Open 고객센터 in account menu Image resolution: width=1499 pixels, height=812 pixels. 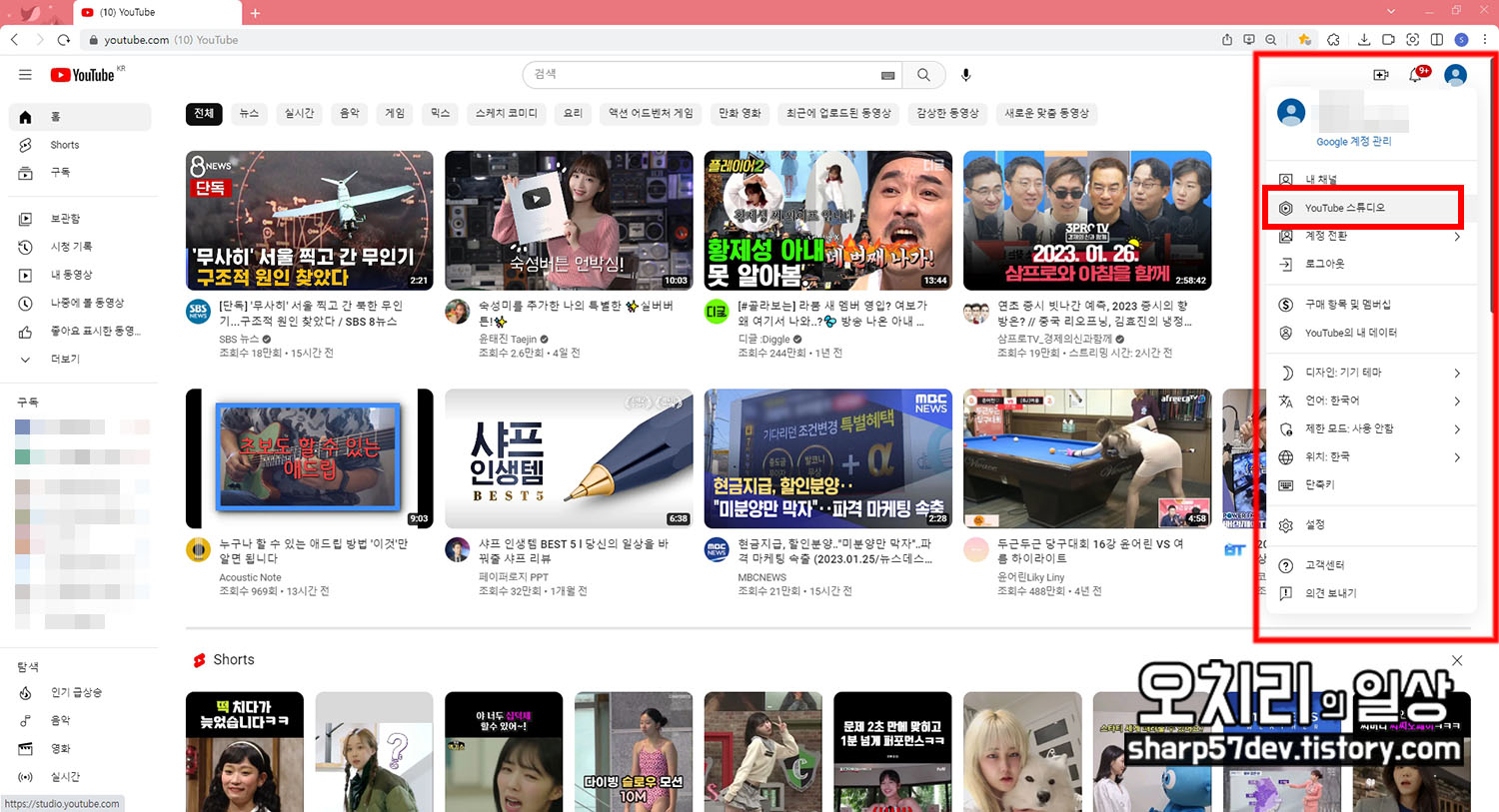coord(1371,565)
